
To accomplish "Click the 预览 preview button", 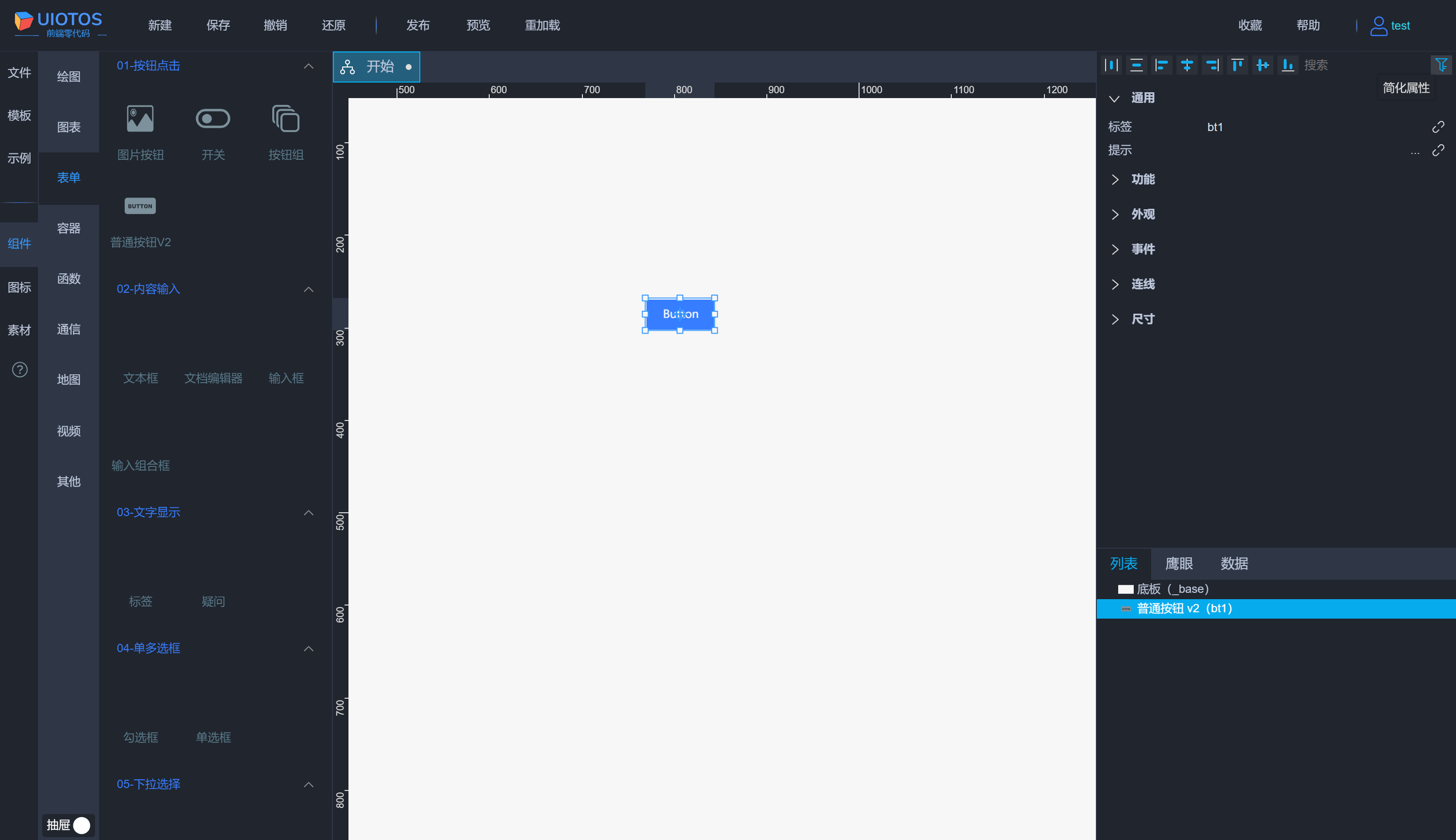I will pos(478,25).
